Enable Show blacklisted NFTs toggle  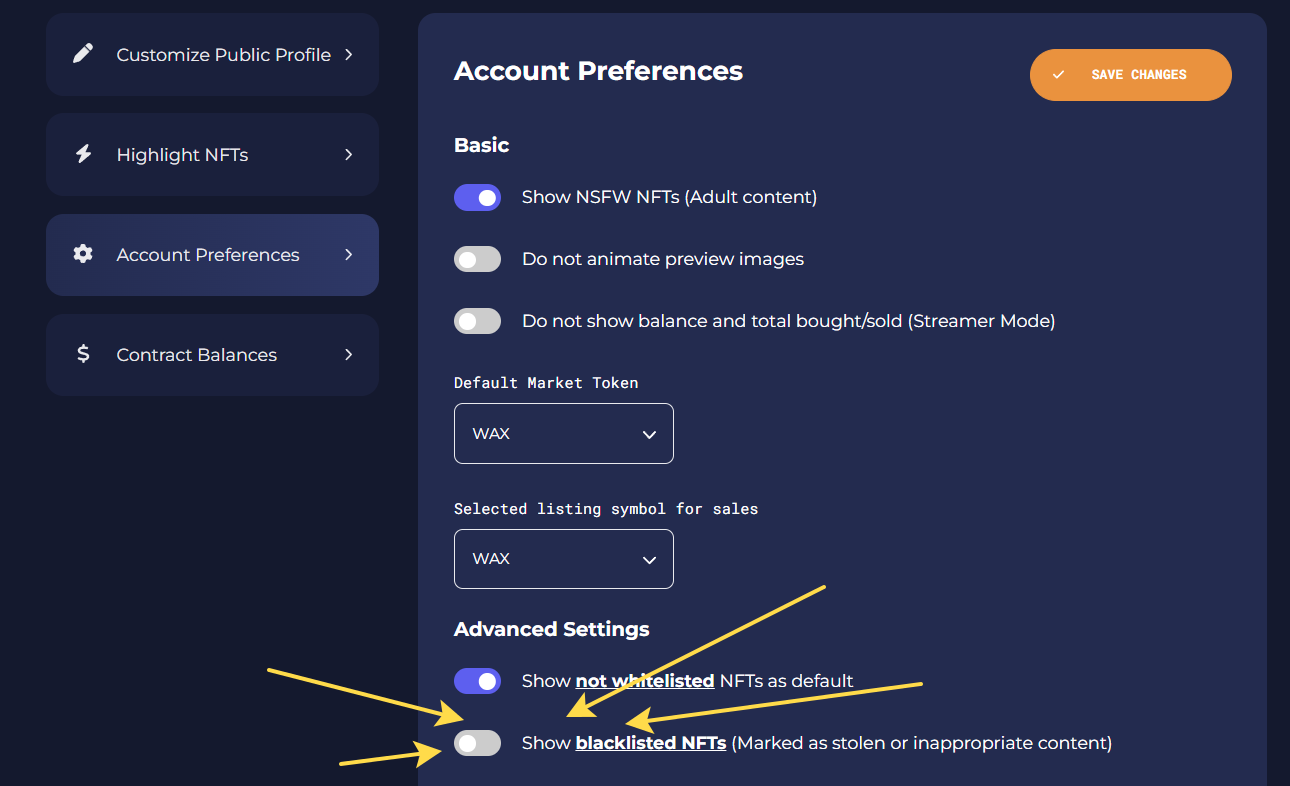click(477, 744)
